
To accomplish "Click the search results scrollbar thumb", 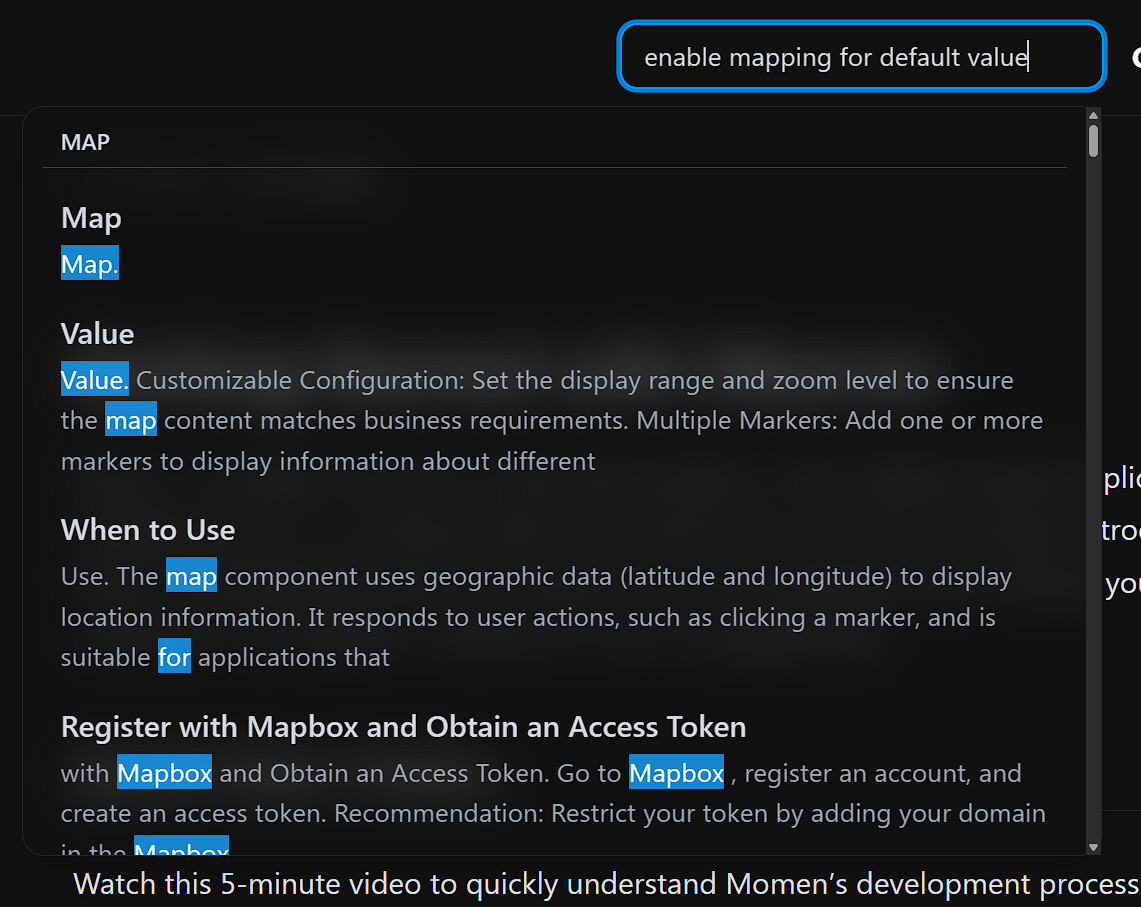I will pos(1093,141).
